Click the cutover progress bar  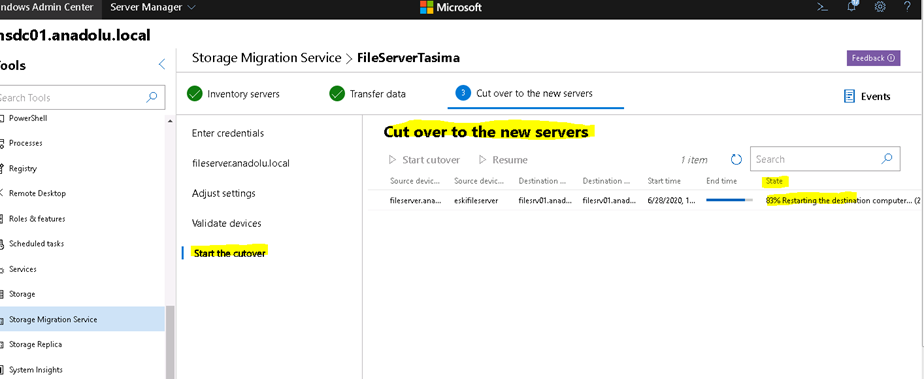pos(730,200)
